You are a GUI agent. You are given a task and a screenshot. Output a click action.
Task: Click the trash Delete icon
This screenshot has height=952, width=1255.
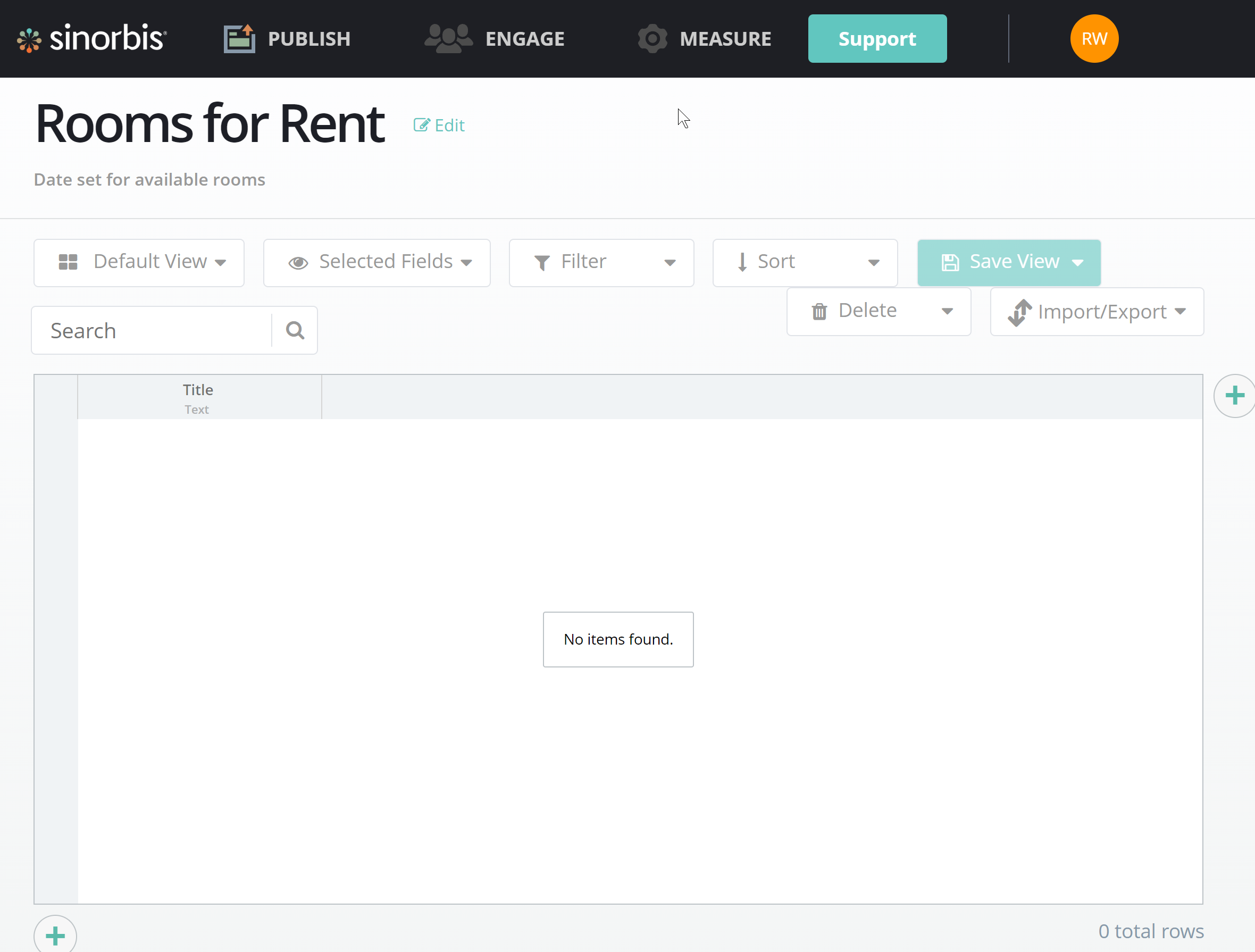[x=819, y=312]
